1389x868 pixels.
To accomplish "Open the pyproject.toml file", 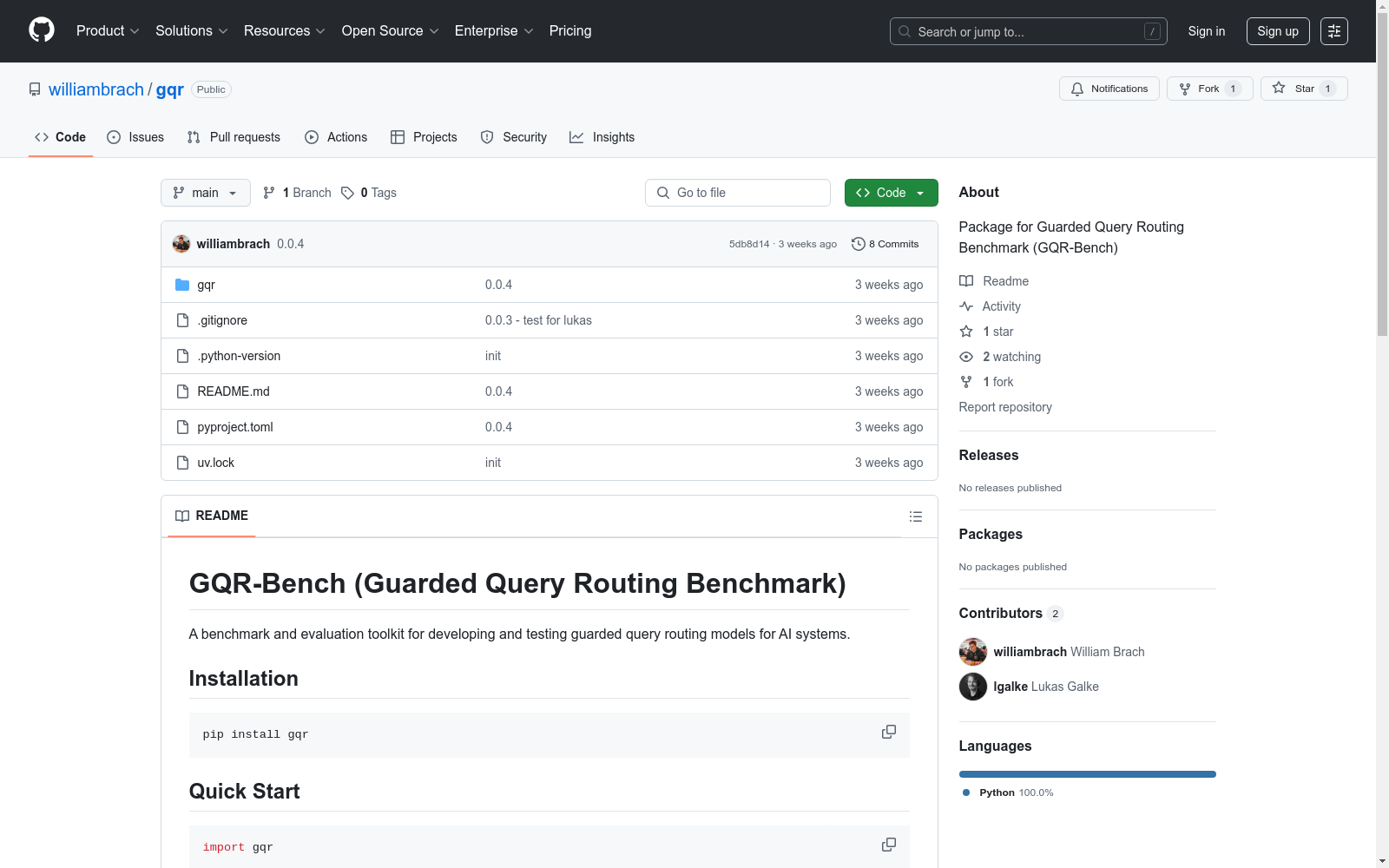I will (x=235, y=427).
